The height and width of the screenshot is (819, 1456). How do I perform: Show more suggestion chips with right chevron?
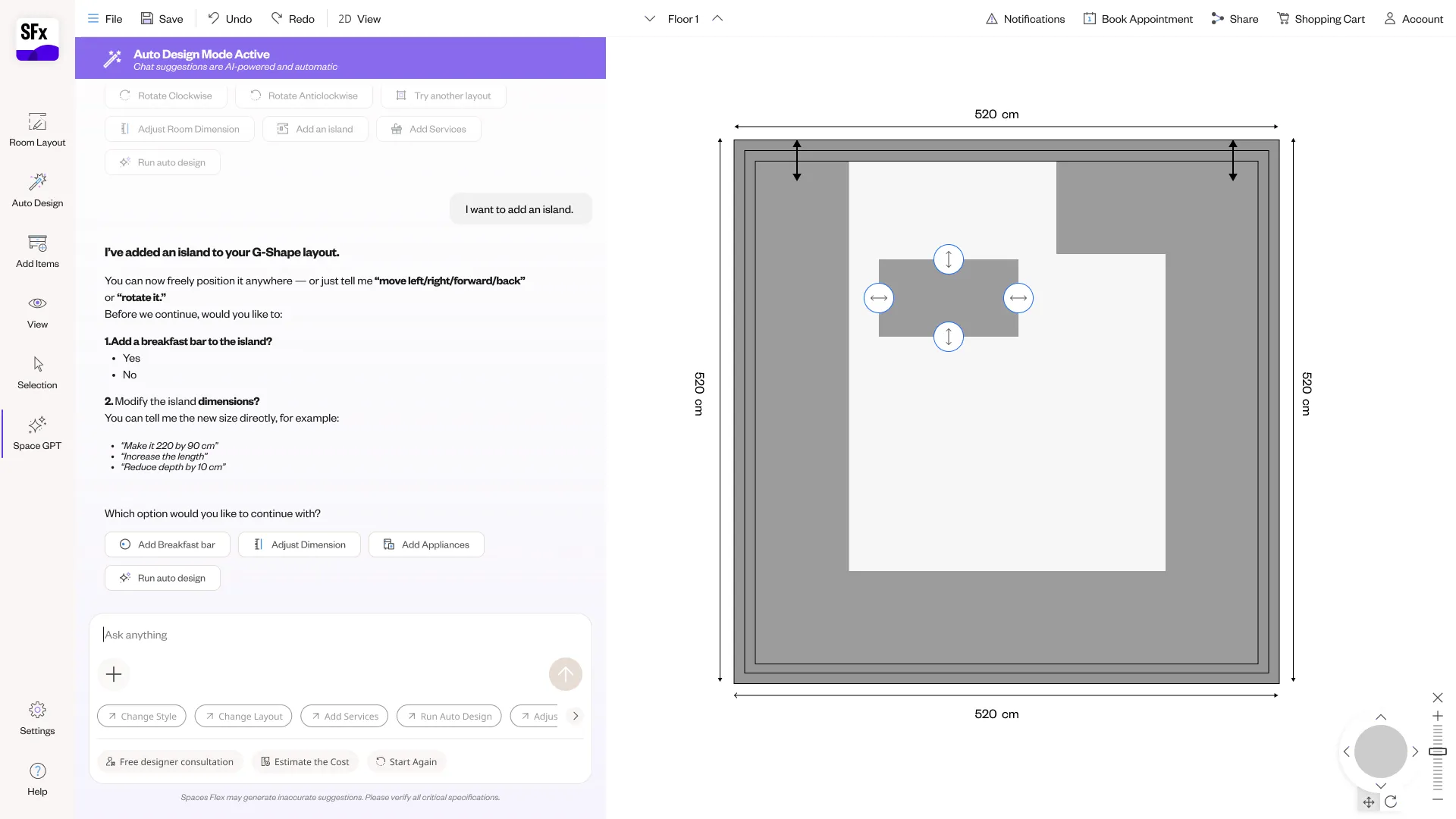coord(575,716)
